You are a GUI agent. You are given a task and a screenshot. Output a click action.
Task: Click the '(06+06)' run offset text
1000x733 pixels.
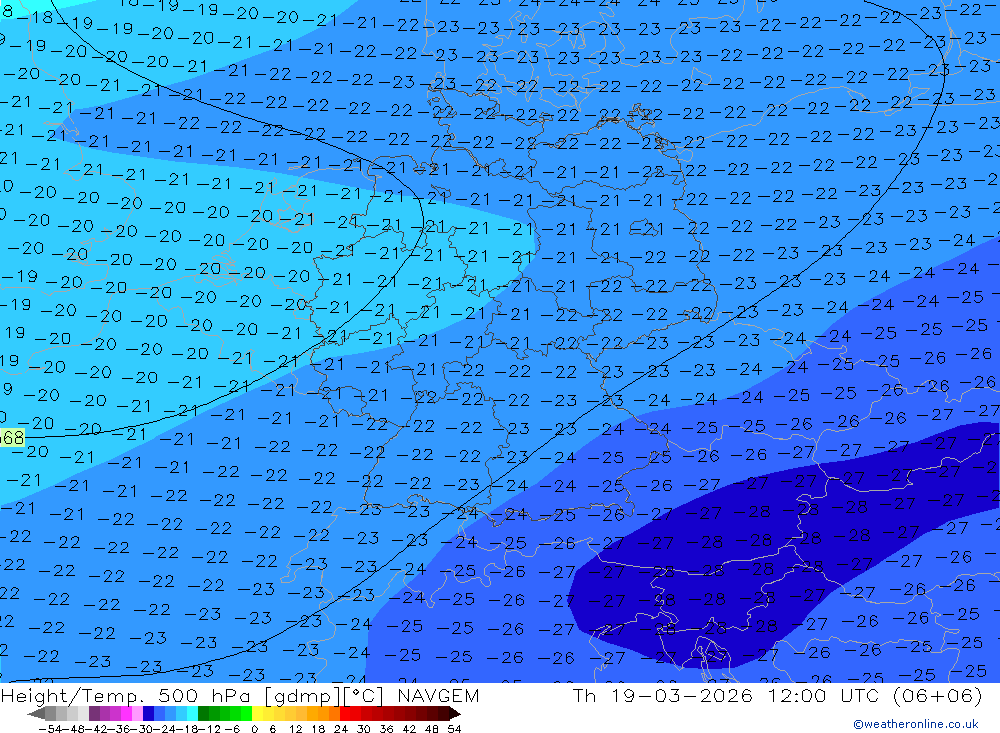pyautogui.click(x=937, y=695)
